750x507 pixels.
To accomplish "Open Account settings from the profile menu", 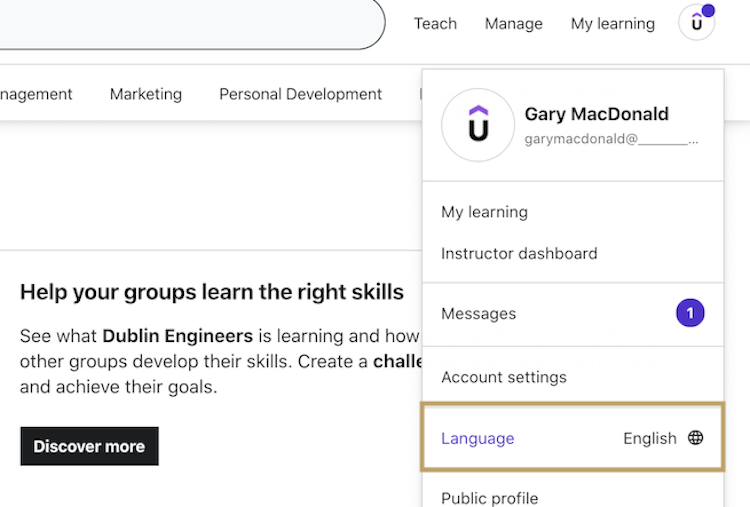I will (504, 377).
